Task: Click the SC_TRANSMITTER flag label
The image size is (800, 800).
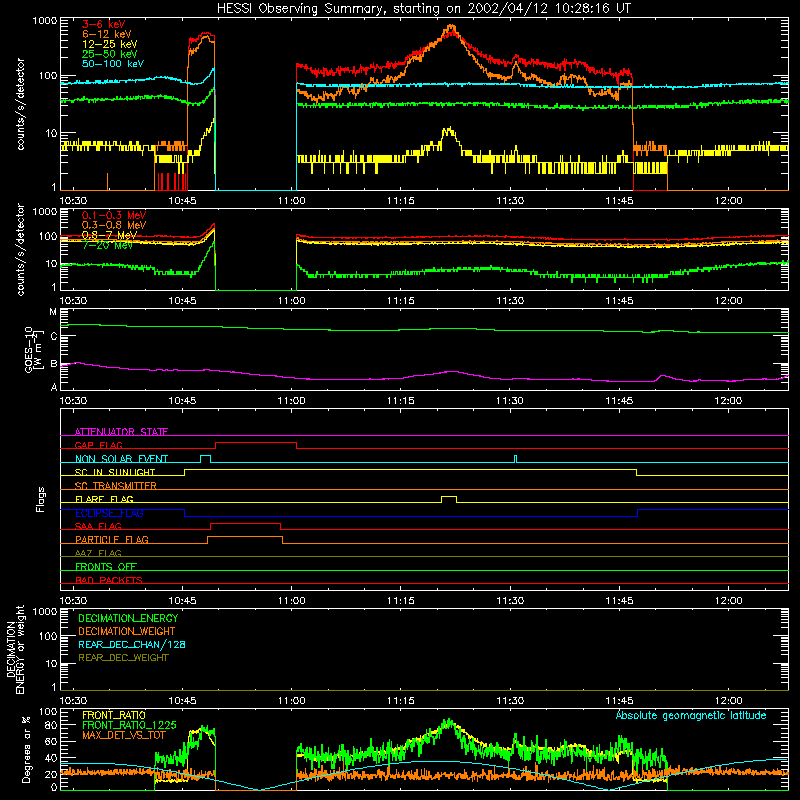Action: pos(116,485)
